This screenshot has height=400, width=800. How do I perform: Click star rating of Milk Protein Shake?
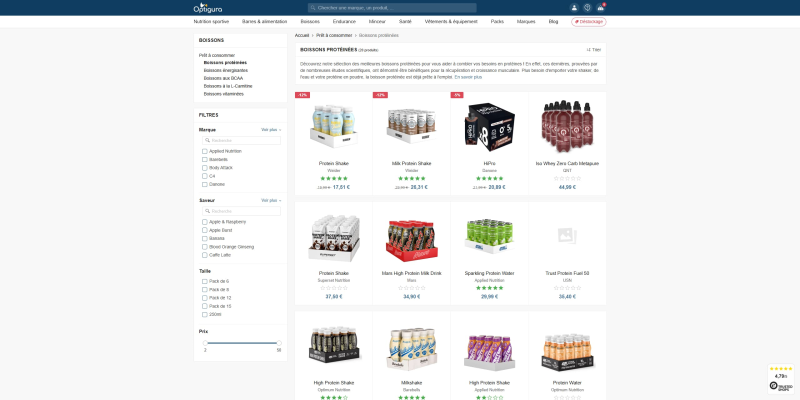click(x=411, y=179)
